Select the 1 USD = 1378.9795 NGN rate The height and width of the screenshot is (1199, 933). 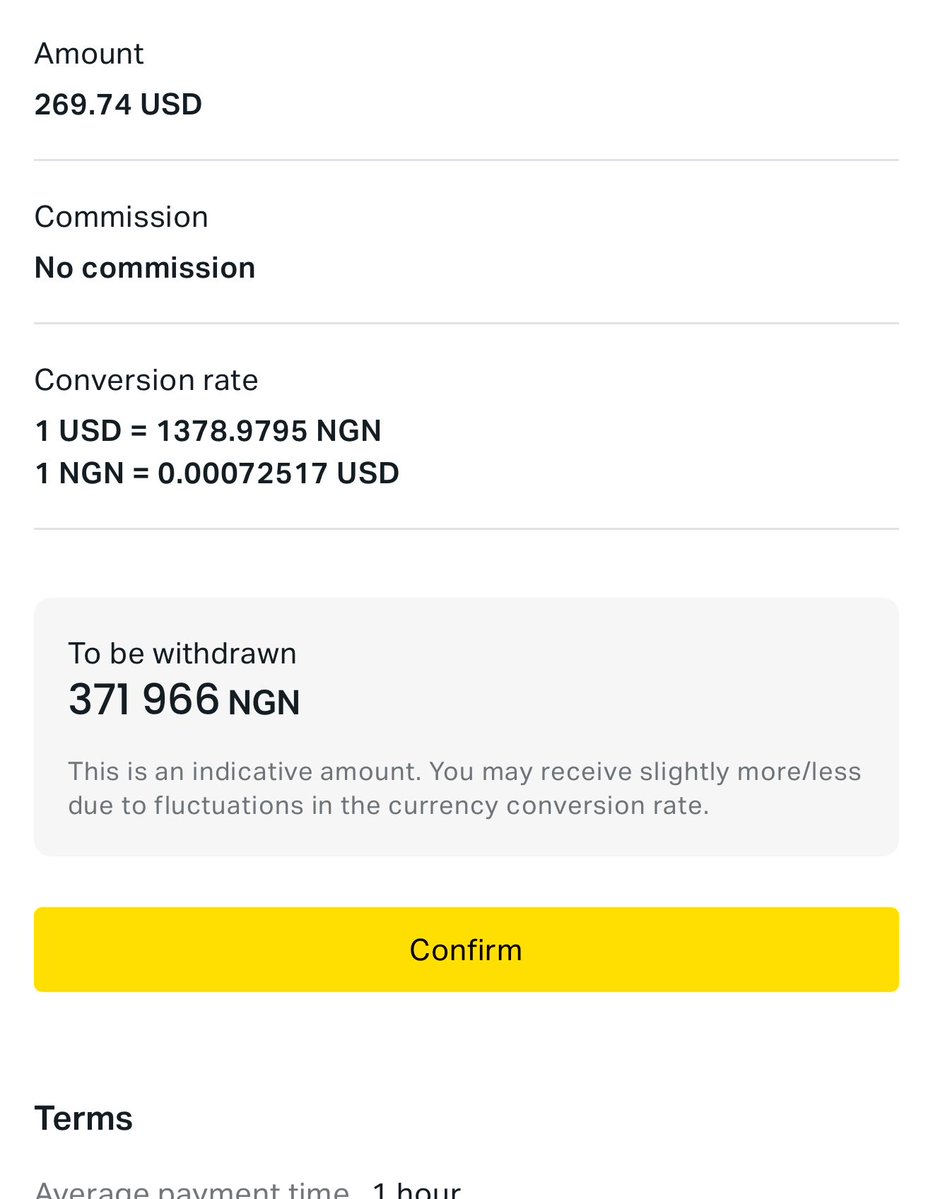(208, 431)
